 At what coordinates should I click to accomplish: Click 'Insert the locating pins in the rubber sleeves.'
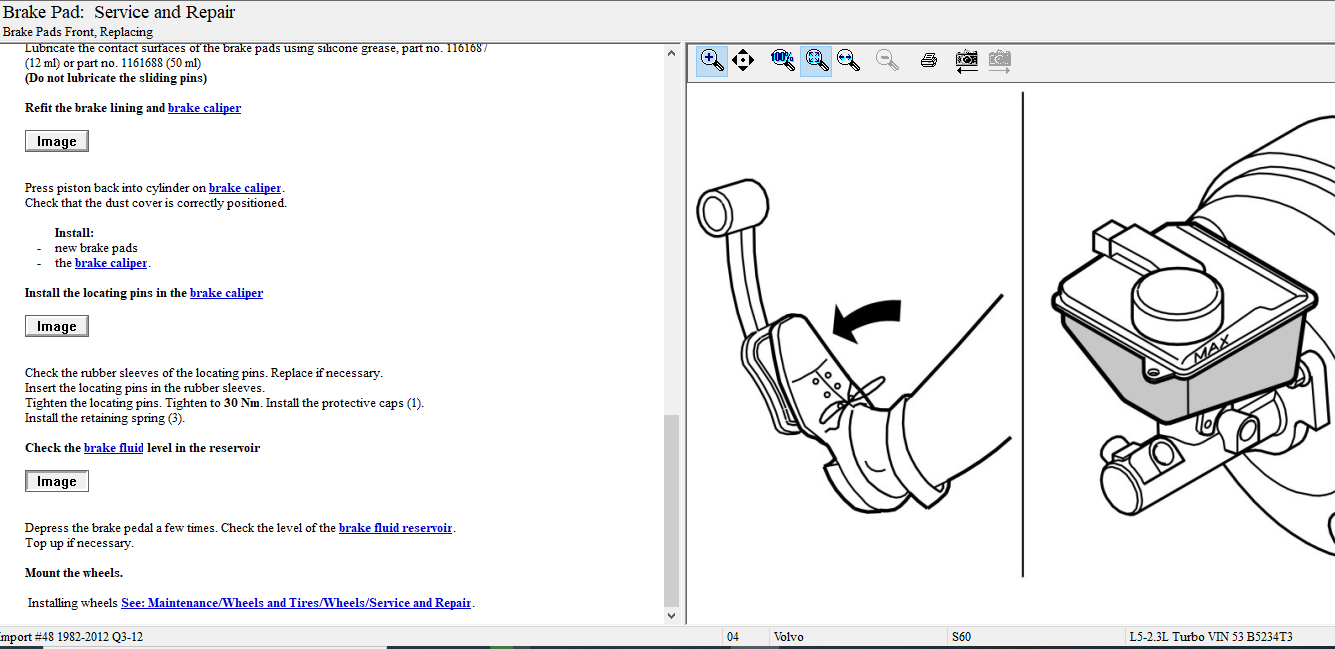pyautogui.click(x=145, y=388)
